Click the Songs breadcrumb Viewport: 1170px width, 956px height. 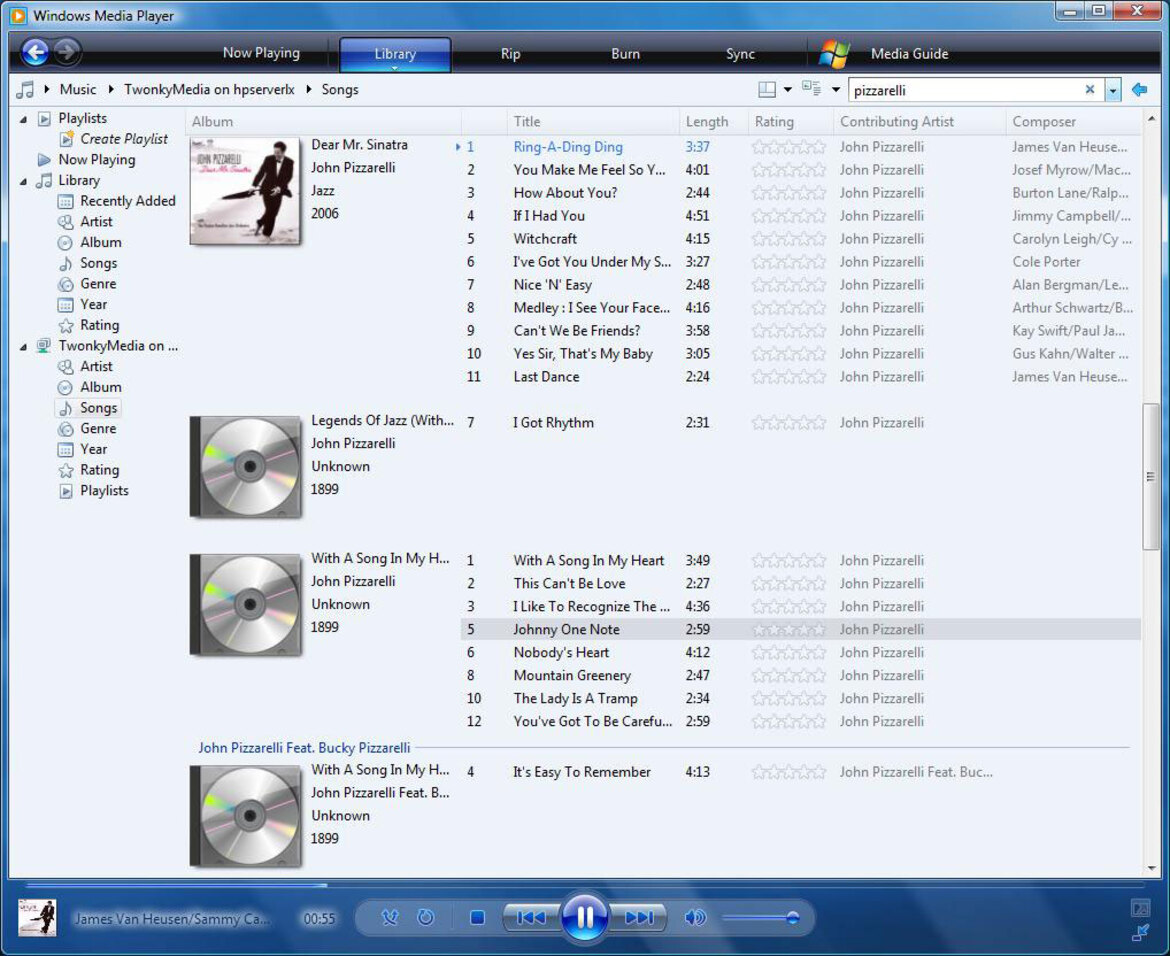click(x=340, y=90)
